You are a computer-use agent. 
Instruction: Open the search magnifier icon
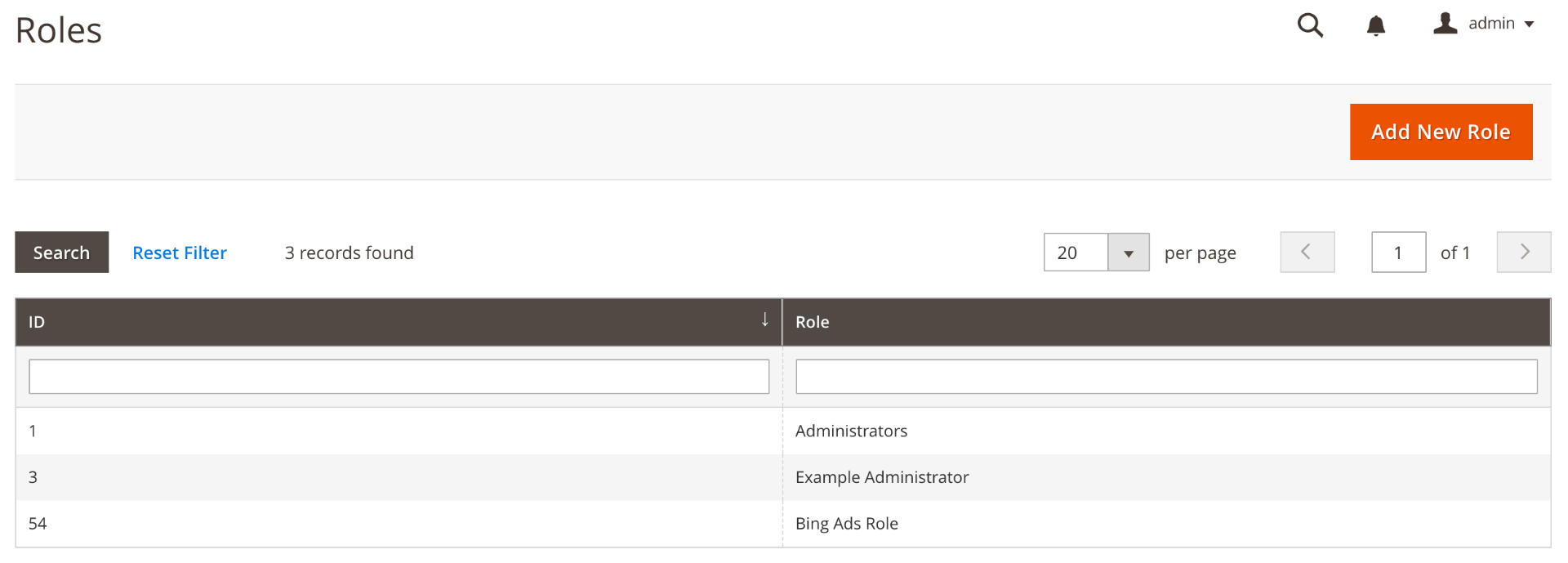pyautogui.click(x=1310, y=25)
